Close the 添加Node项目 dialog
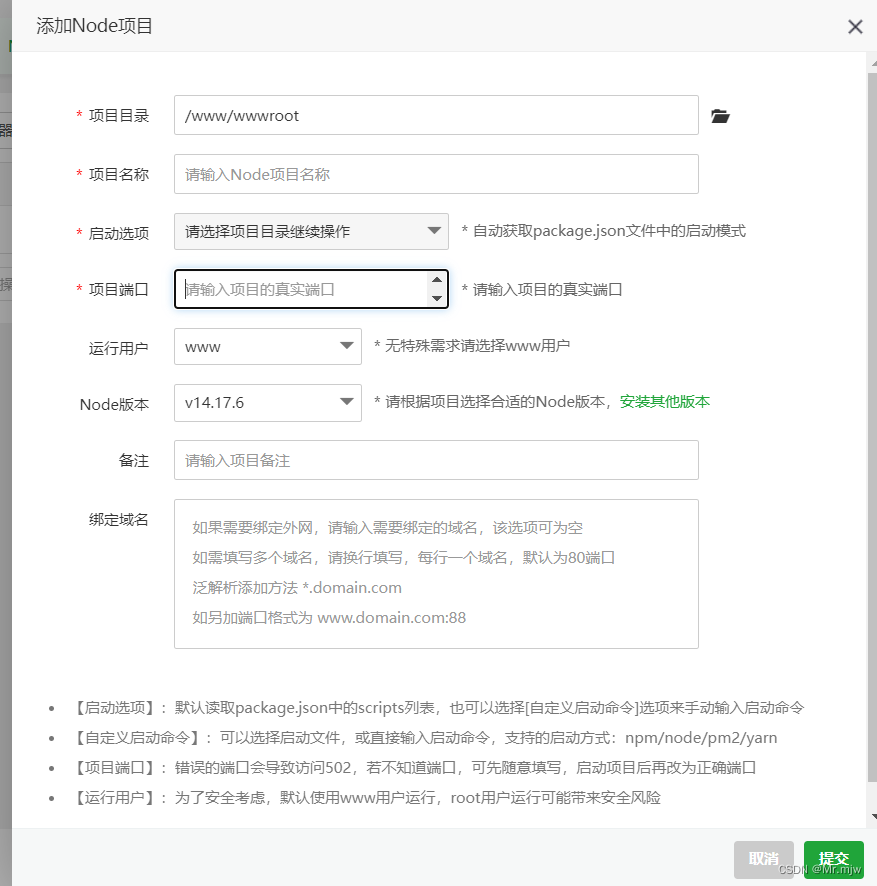Image resolution: width=877 pixels, height=886 pixels. tap(855, 27)
